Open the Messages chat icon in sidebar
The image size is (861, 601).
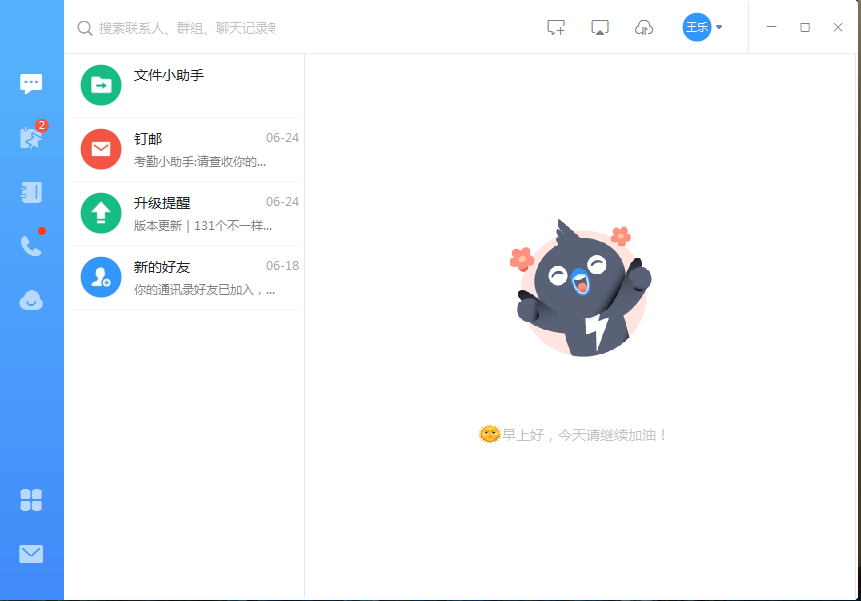click(31, 83)
